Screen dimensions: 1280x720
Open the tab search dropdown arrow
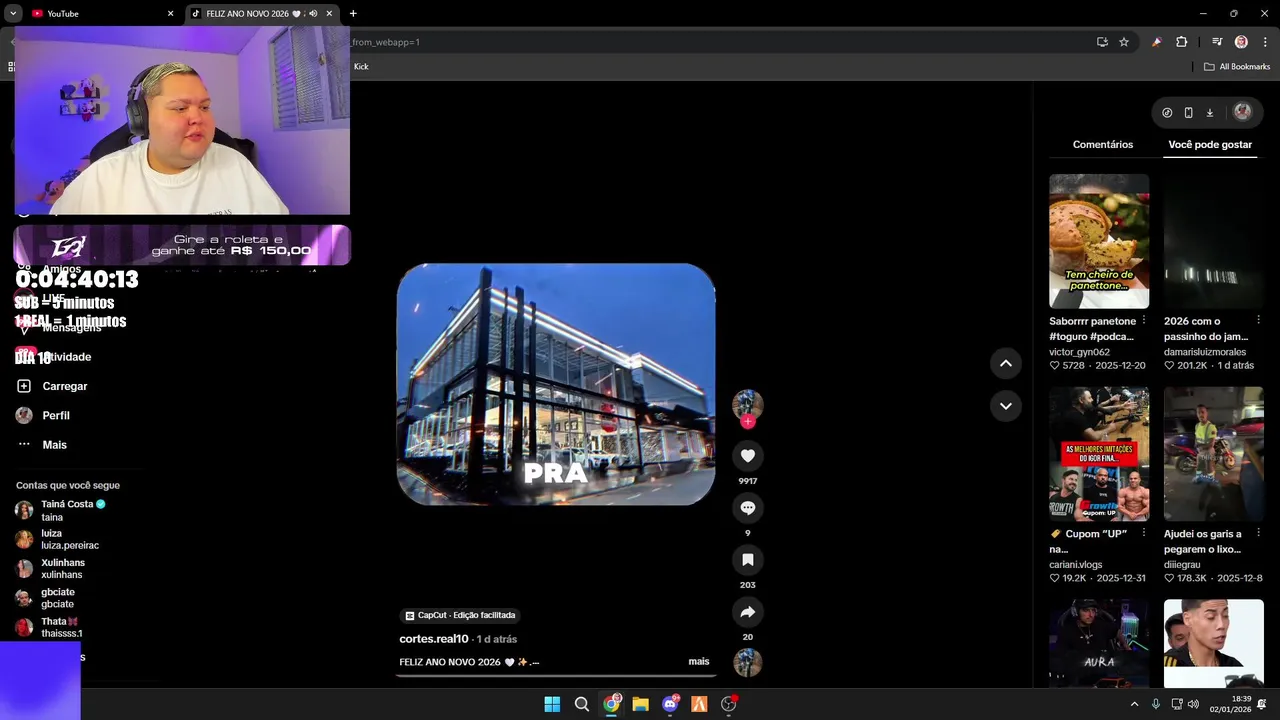point(13,14)
